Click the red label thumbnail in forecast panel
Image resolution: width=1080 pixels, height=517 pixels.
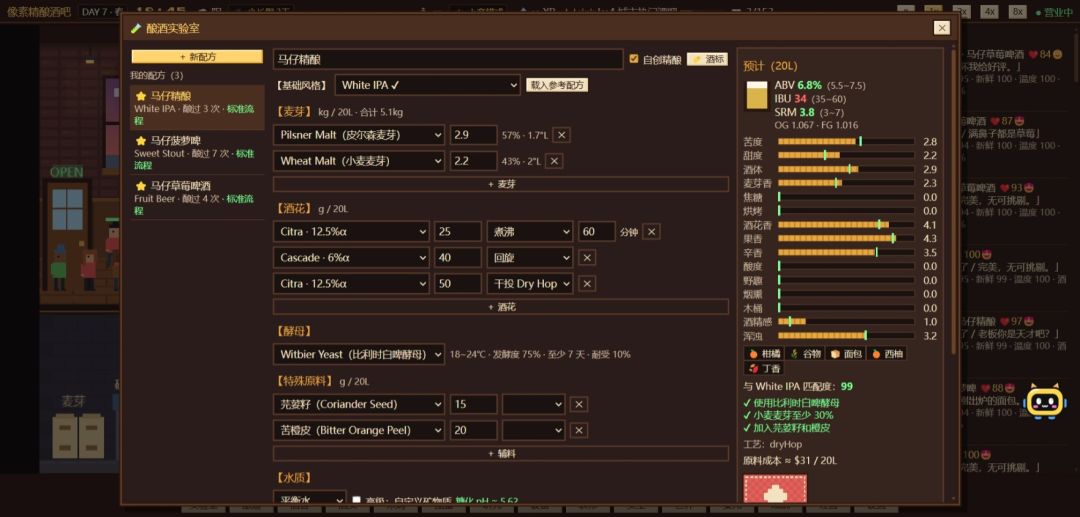coord(774,488)
